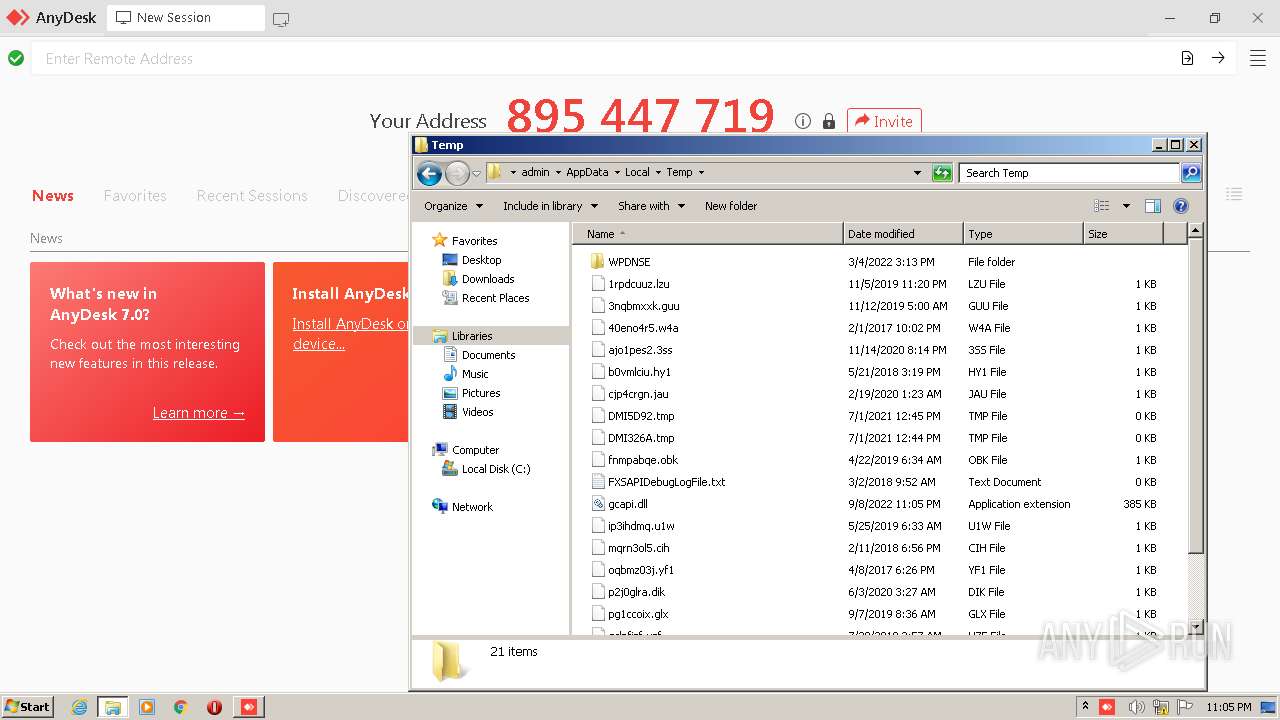This screenshot has height=720, width=1280.
Task: Switch to Recent Sessions tab
Action: click(x=252, y=196)
